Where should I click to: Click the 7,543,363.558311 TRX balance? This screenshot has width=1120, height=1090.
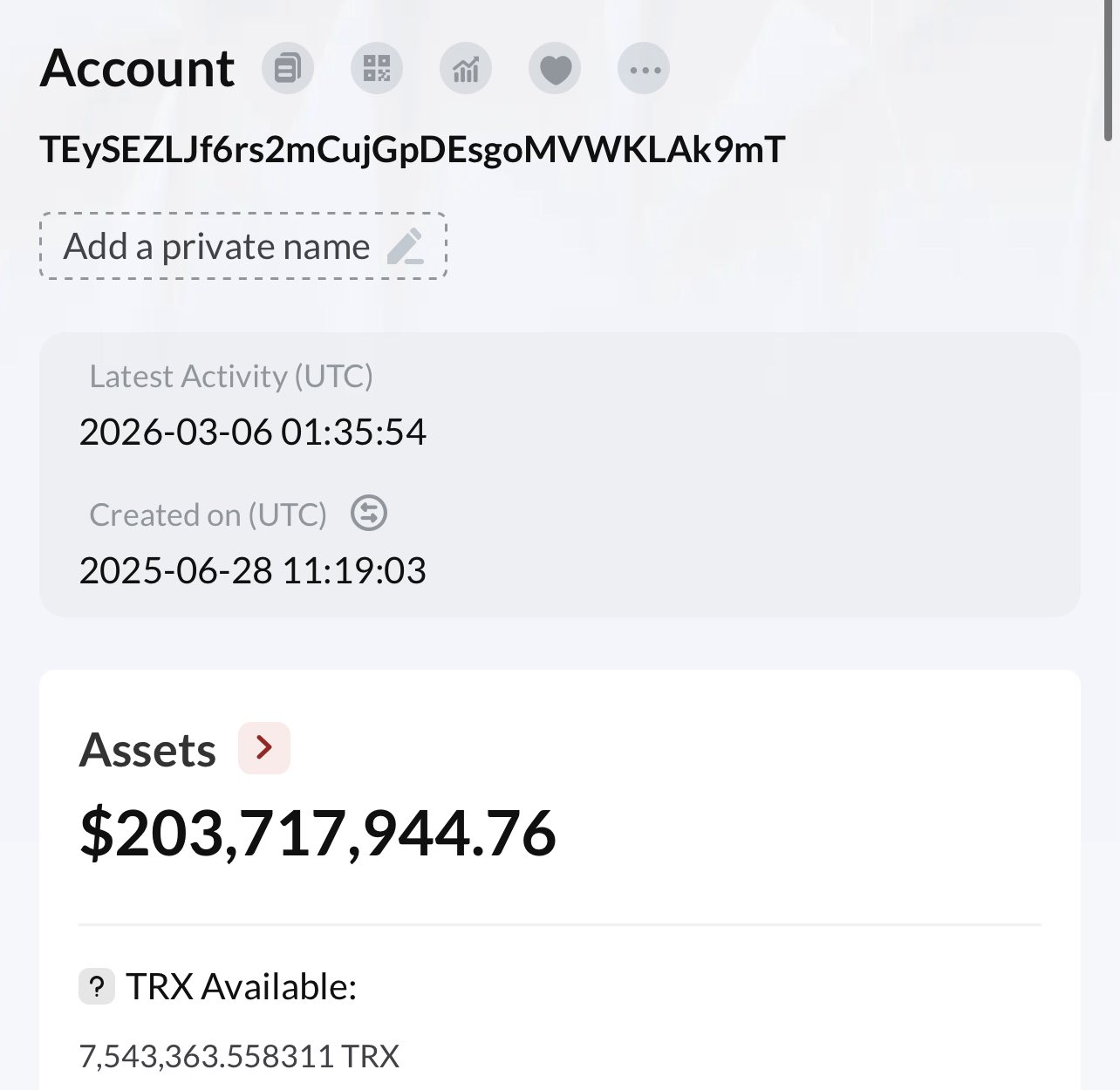239,1056
